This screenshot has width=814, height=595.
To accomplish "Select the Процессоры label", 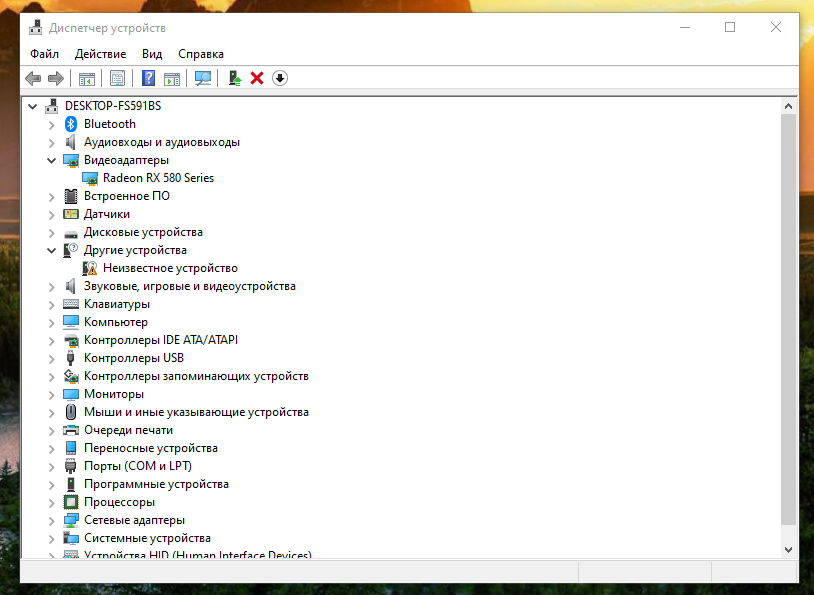I will coord(119,502).
